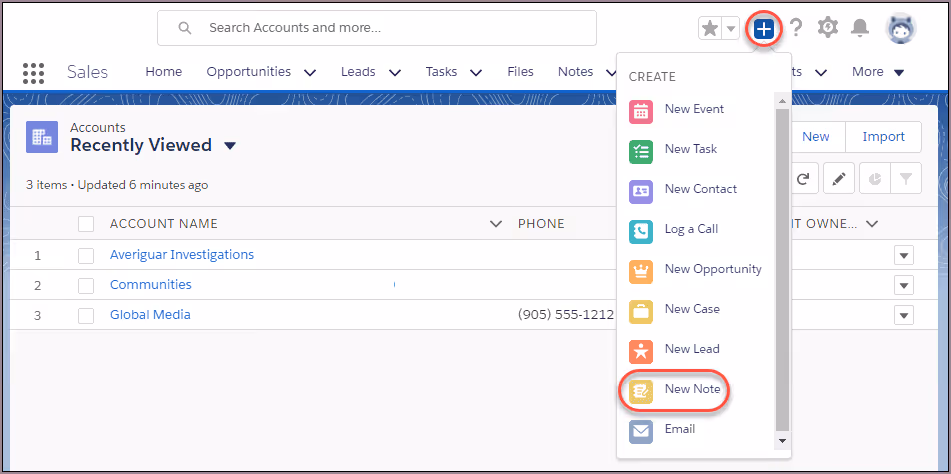
Task: Click the Create menu scrollbar thumb
Action: coord(782,269)
